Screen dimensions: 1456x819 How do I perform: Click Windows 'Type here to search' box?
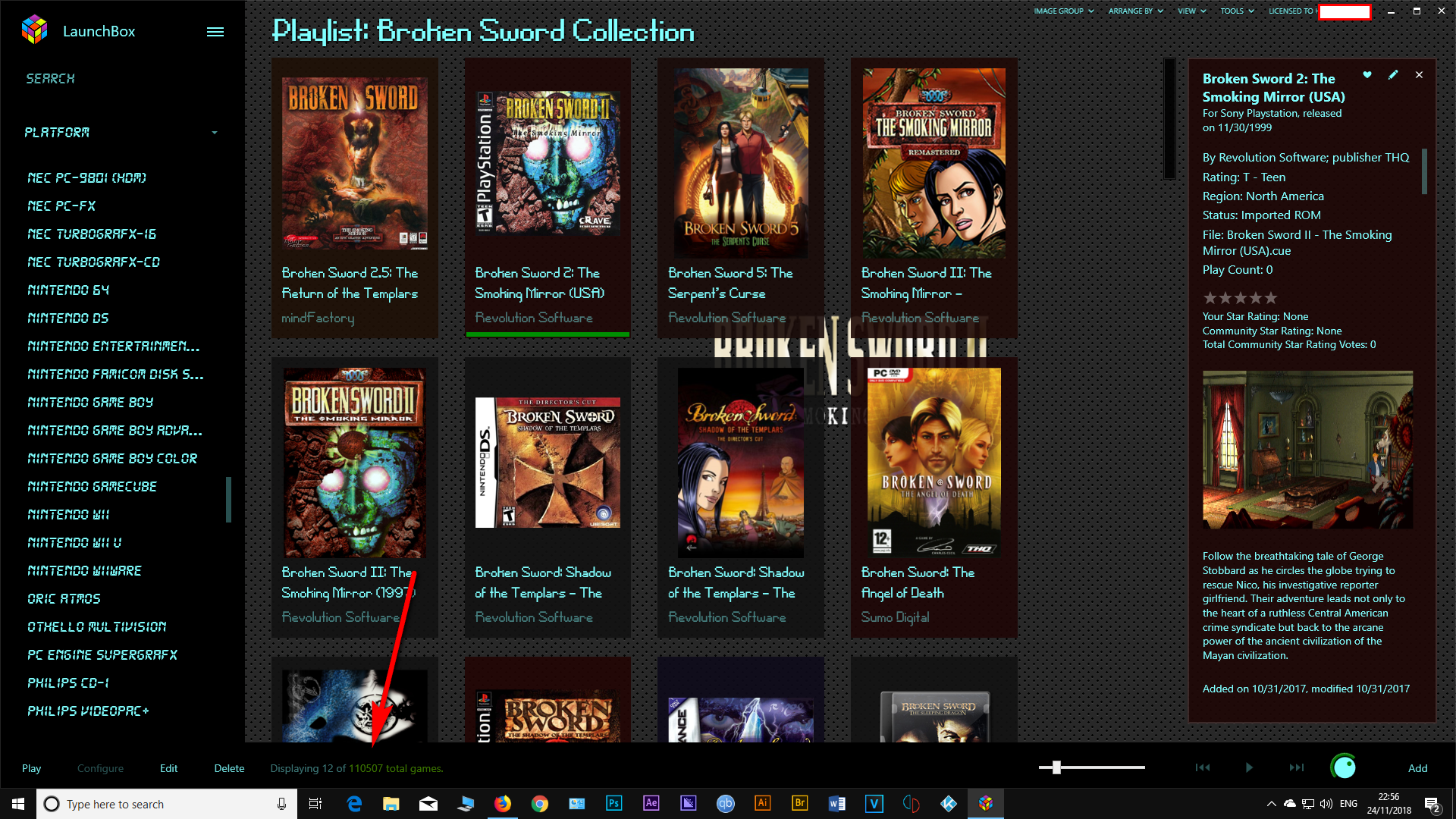tap(167, 804)
